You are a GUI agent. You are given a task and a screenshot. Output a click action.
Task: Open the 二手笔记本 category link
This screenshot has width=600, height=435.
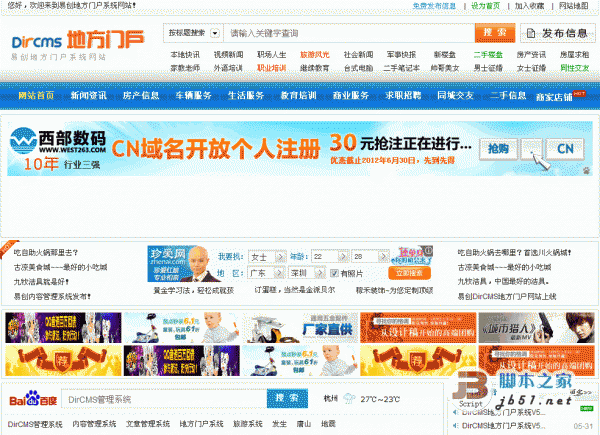[401, 68]
